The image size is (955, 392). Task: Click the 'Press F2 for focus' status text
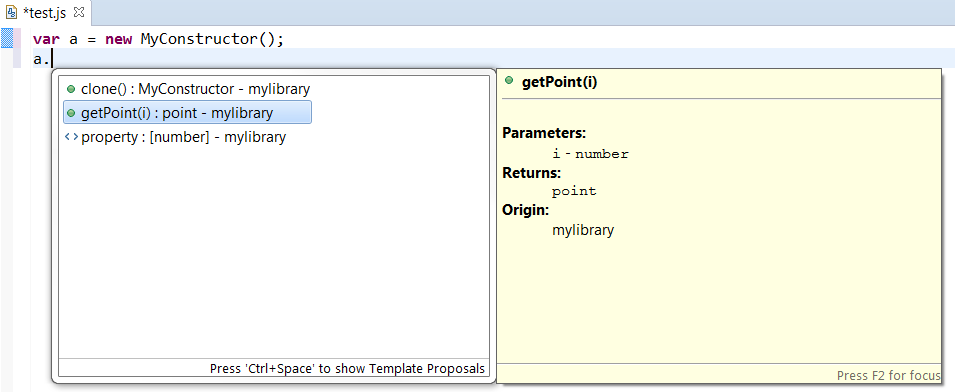click(888, 376)
